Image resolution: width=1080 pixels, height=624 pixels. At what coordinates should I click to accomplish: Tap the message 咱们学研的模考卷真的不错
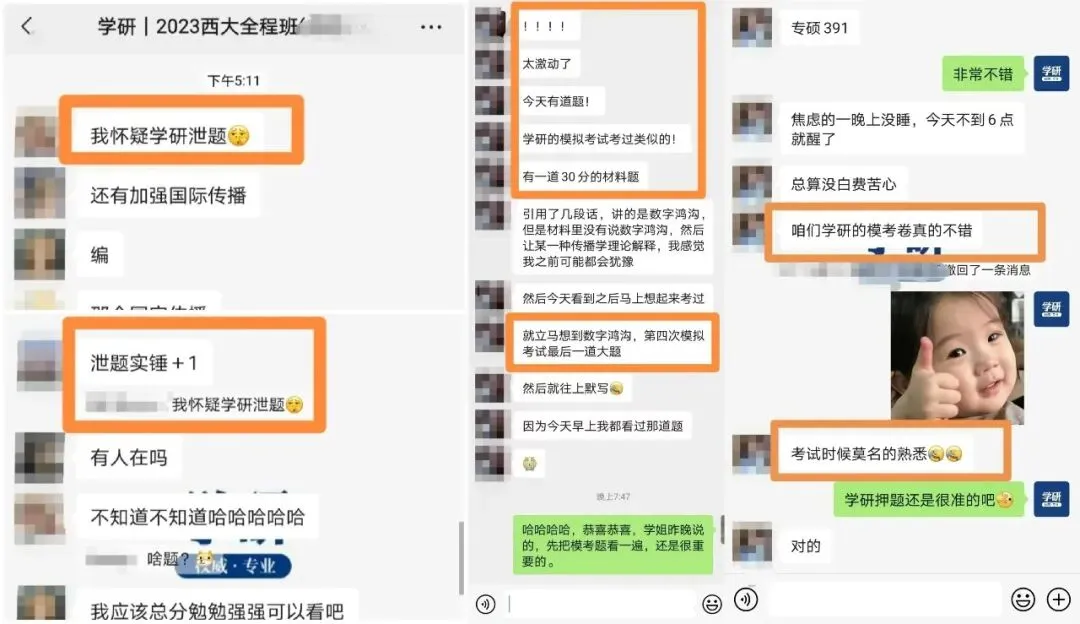882,230
